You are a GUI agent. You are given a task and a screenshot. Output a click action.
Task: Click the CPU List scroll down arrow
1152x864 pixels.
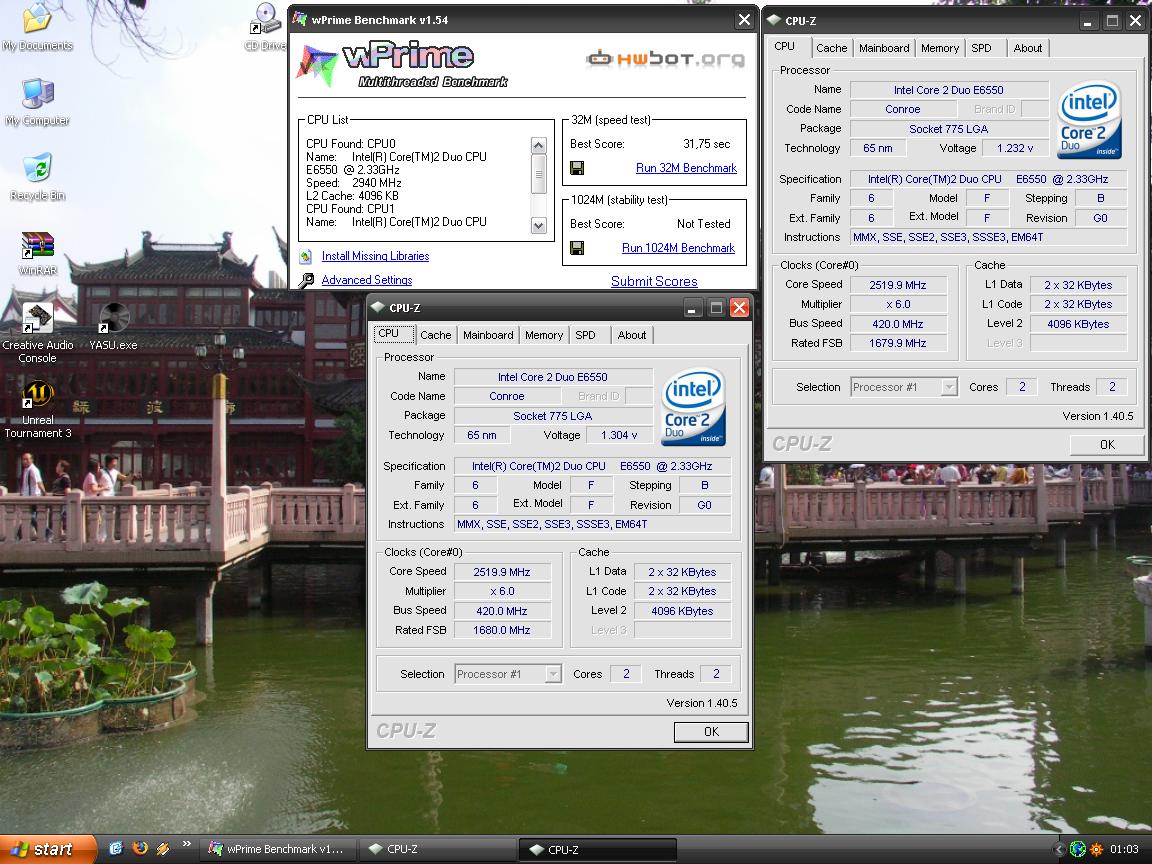(x=539, y=226)
